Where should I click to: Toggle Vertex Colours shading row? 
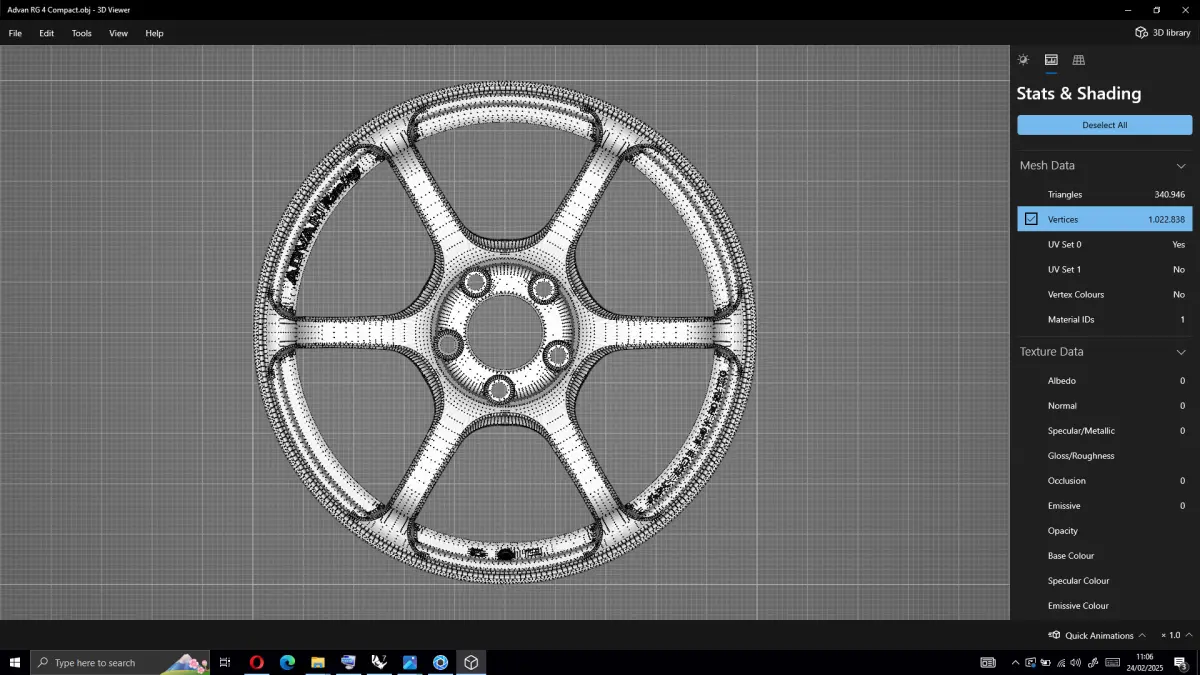[1105, 294]
